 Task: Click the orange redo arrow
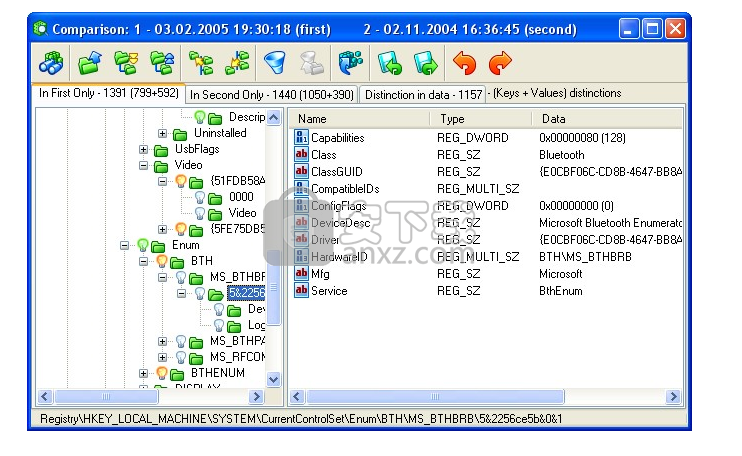coord(499,64)
